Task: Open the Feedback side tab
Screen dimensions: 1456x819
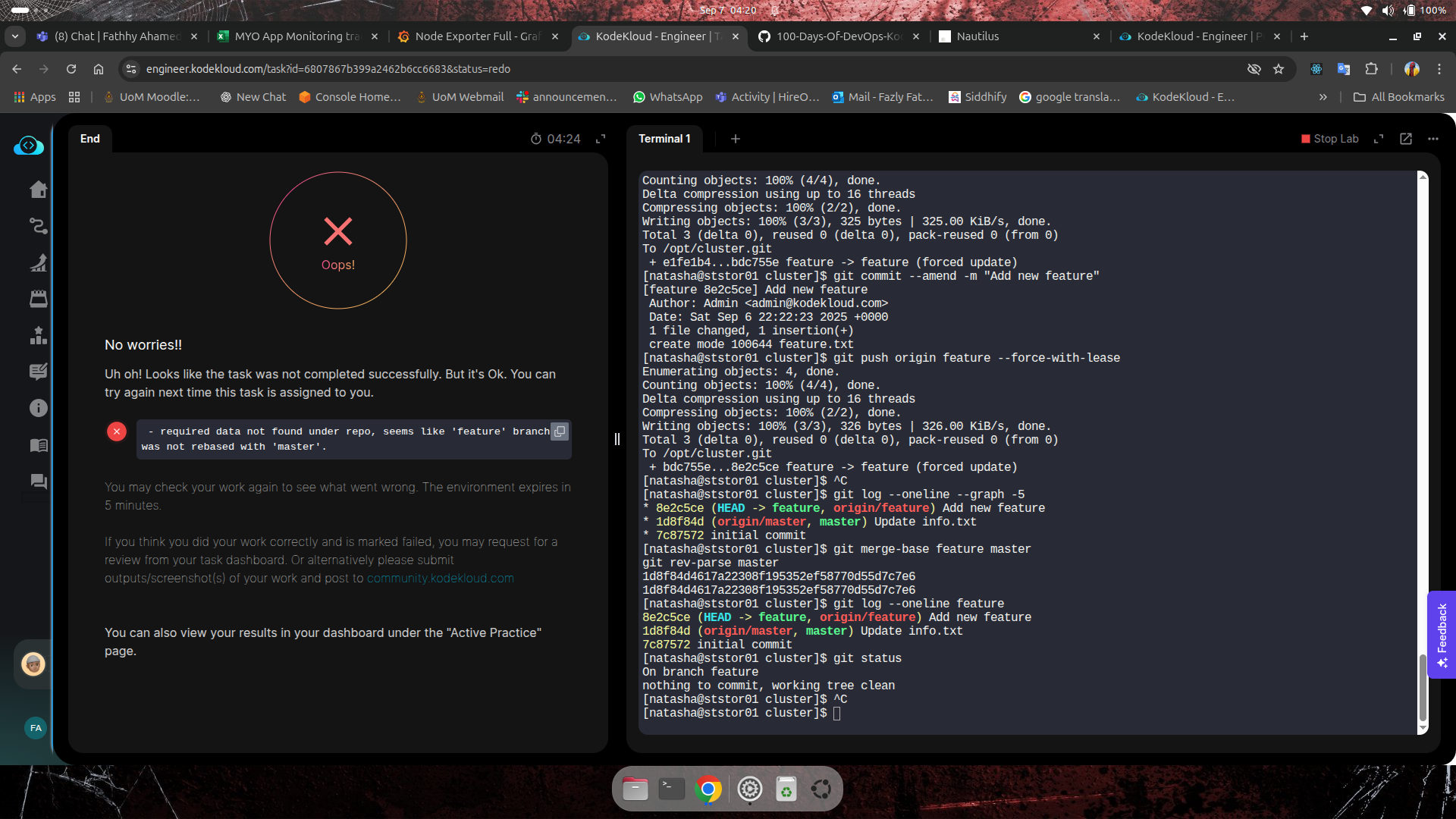Action: pyautogui.click(x=1442, y=635)
